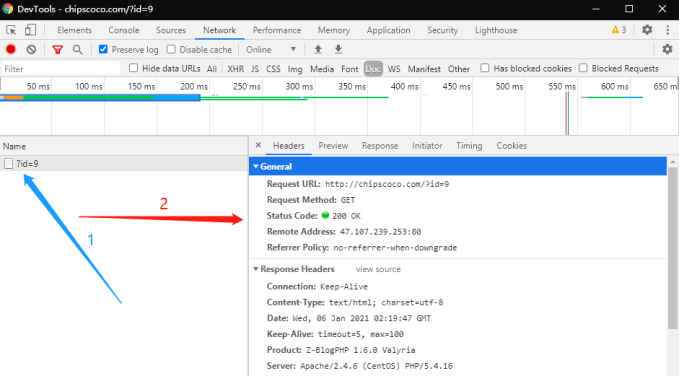The image size is (680, 377).
Task: Open Network settings gear in the toolbar
Action: tap(667, 49)
